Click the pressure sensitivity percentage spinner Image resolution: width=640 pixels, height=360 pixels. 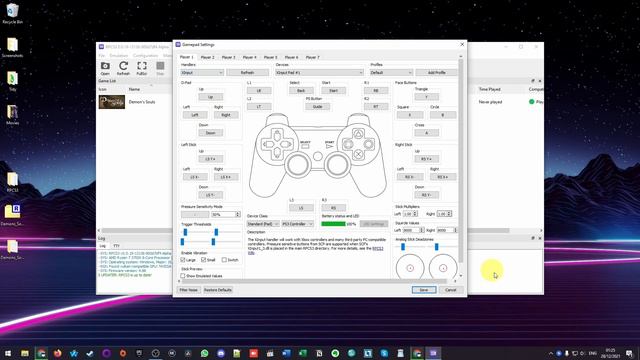coord(226,214)
